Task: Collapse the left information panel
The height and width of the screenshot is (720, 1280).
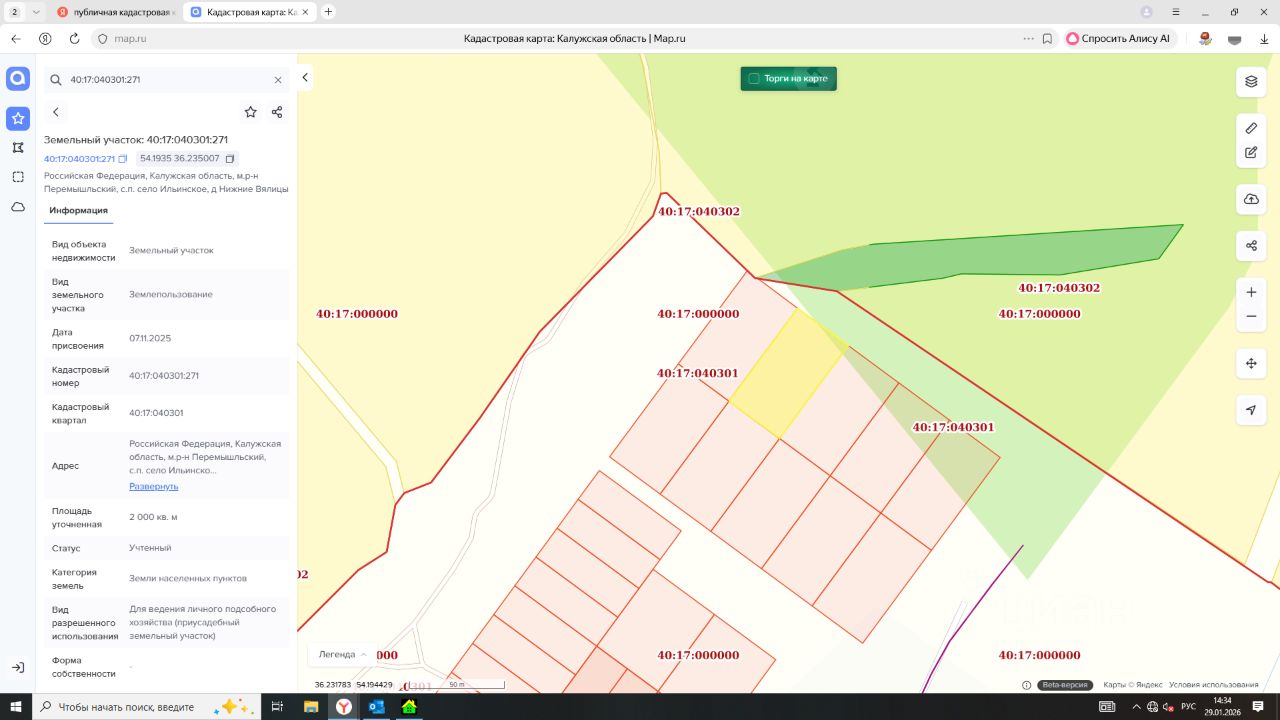Action: point(305,78)
